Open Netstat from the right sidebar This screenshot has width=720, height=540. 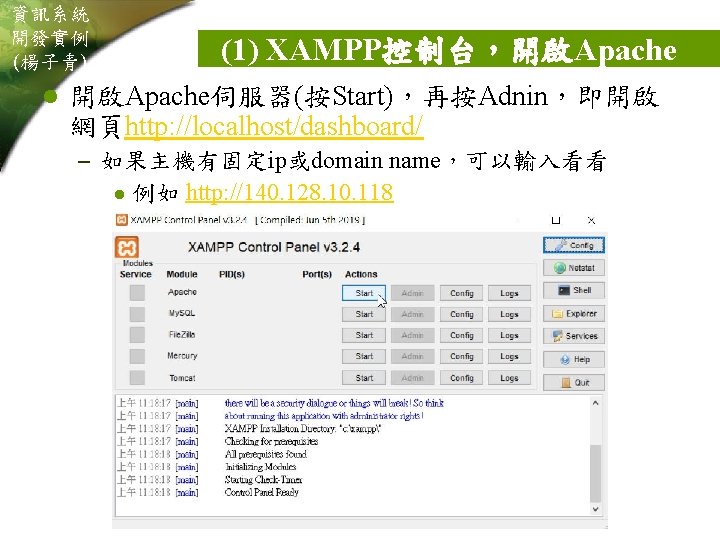574,268
